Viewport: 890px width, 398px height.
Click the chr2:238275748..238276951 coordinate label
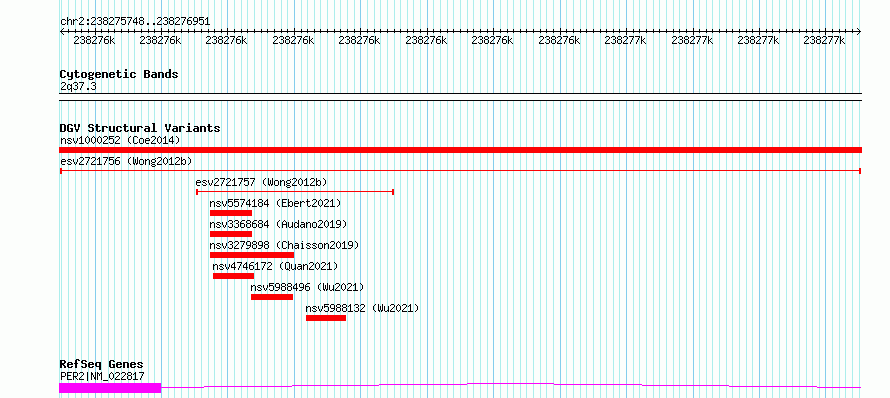click(x=135, y=22)
